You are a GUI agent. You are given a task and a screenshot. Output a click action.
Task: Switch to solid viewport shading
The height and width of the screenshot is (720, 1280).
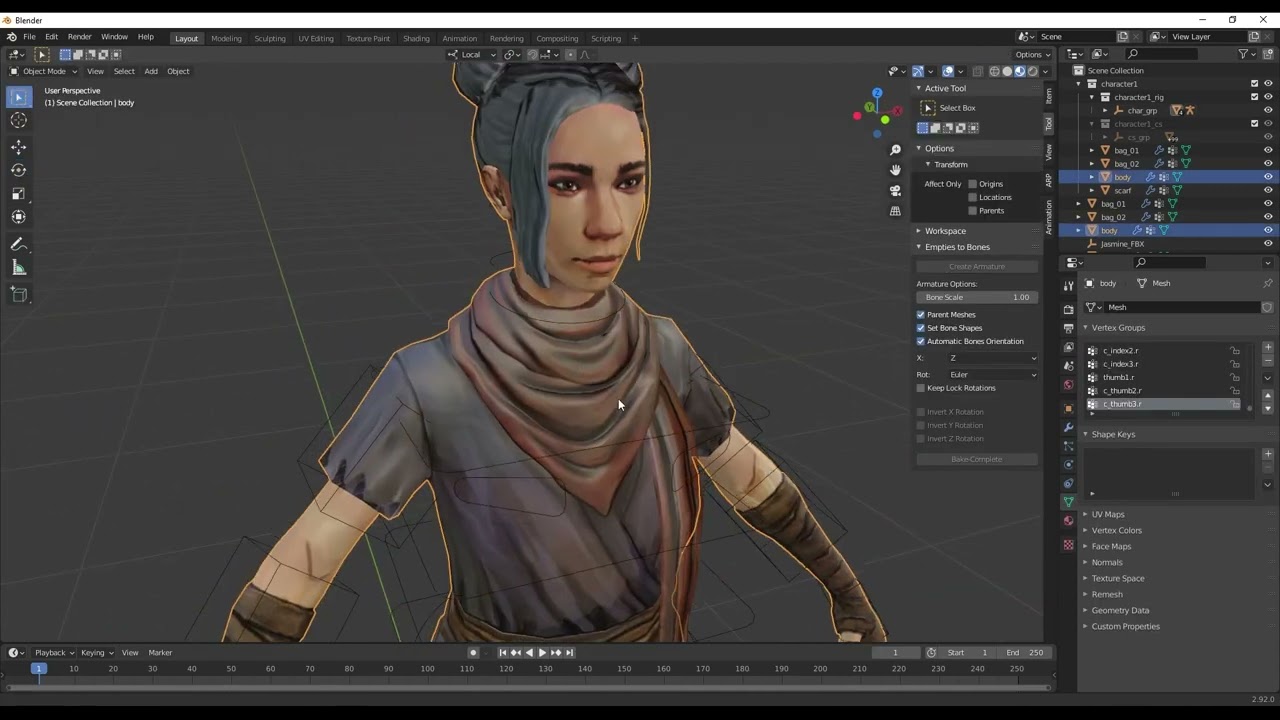1007,71
